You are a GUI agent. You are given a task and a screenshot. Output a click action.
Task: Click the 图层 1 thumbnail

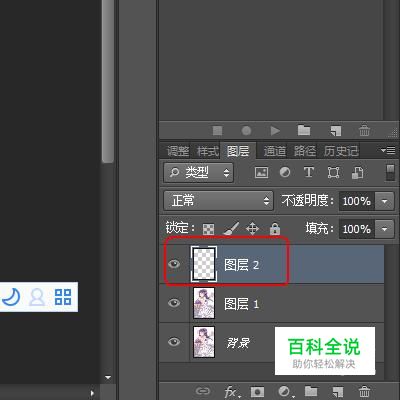204,303
